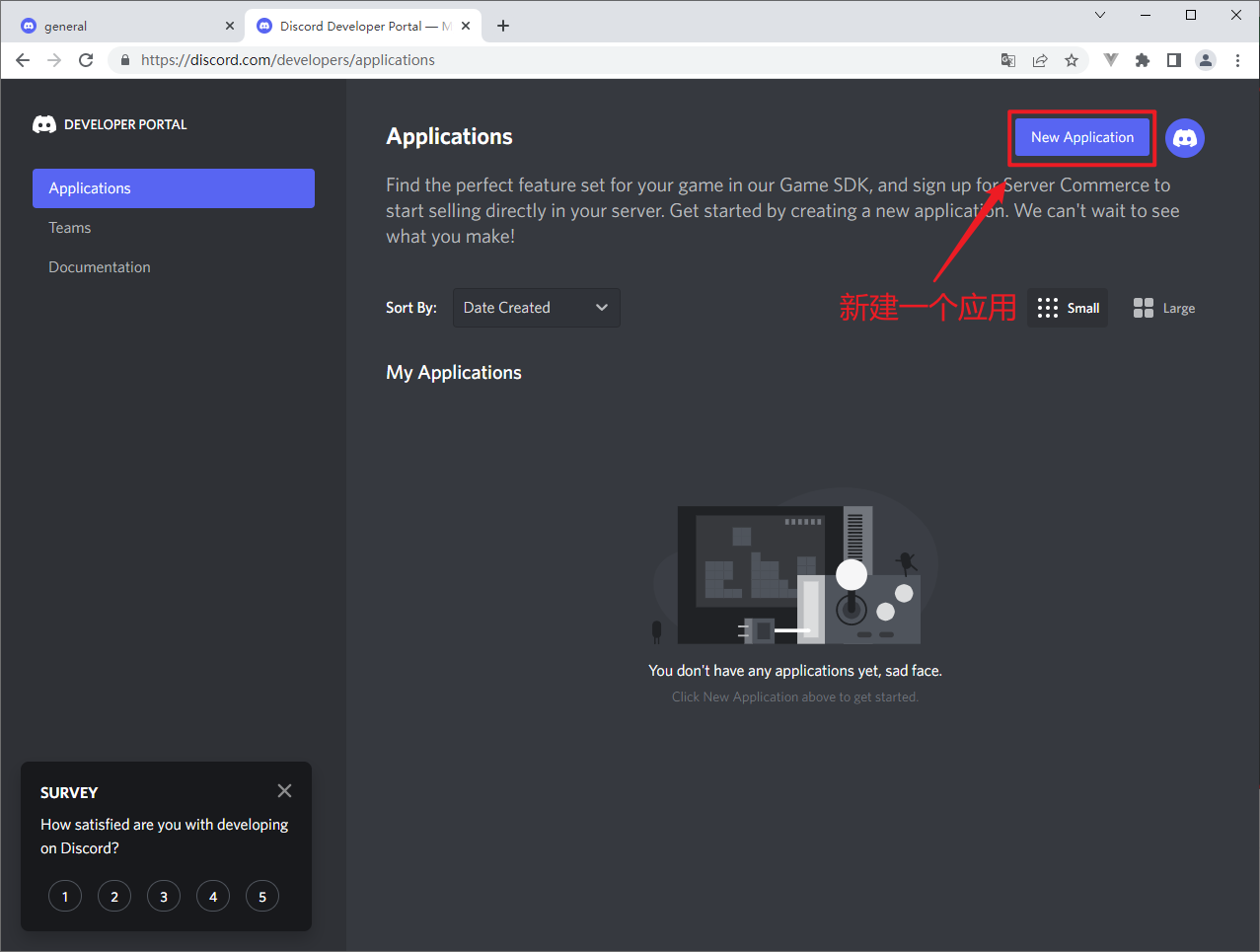Screen dimensions: 1260x952
Task: Open the tab search chevron
Action: [1100, 15]
